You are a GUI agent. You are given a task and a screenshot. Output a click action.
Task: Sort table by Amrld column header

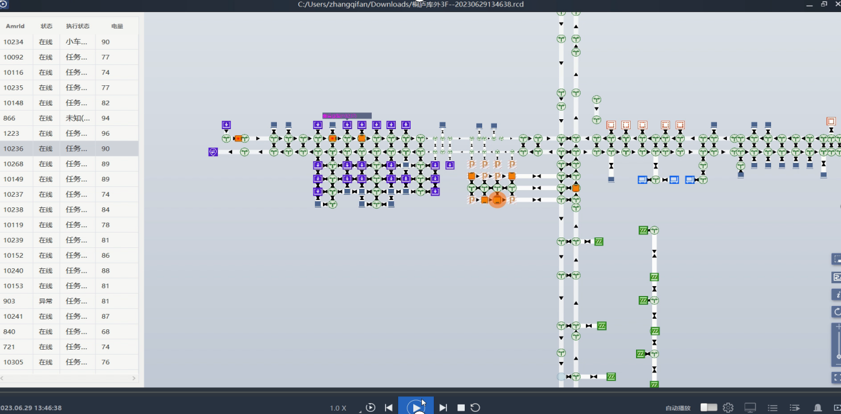coord(15,26)
